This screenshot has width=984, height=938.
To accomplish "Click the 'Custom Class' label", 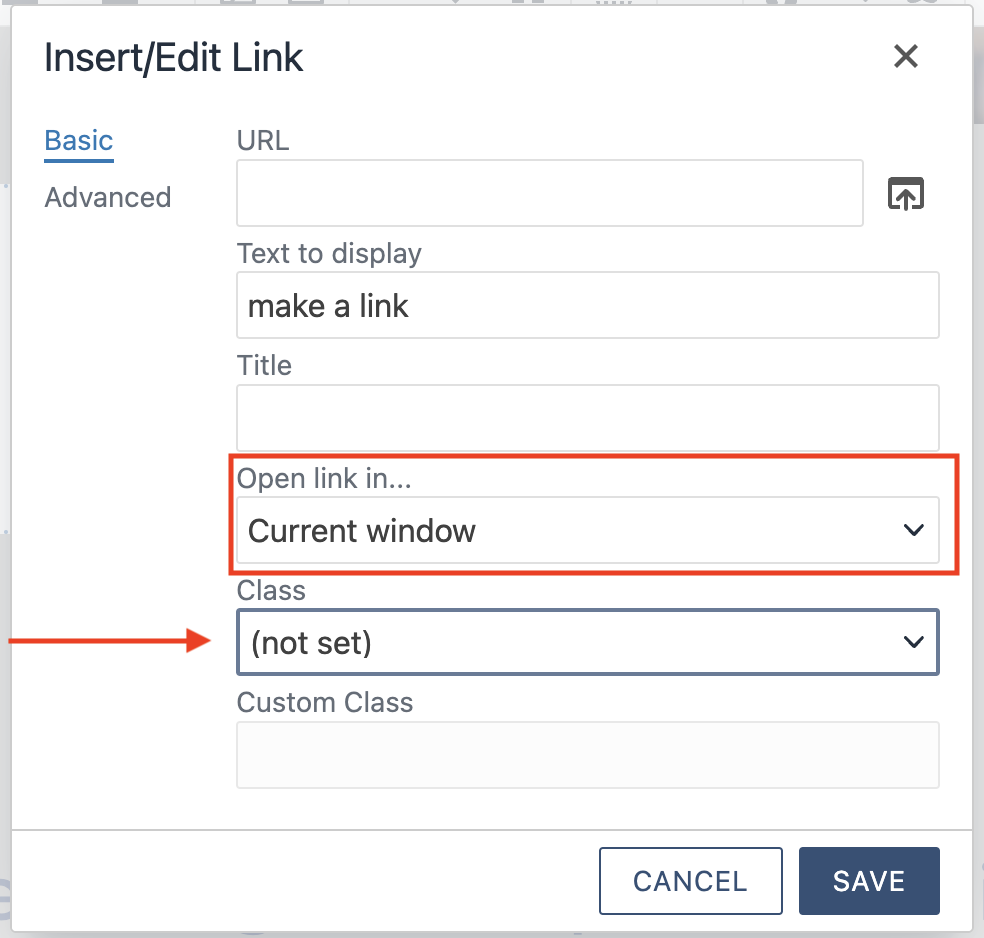I will pyautogui.click(x=324, y=702).
